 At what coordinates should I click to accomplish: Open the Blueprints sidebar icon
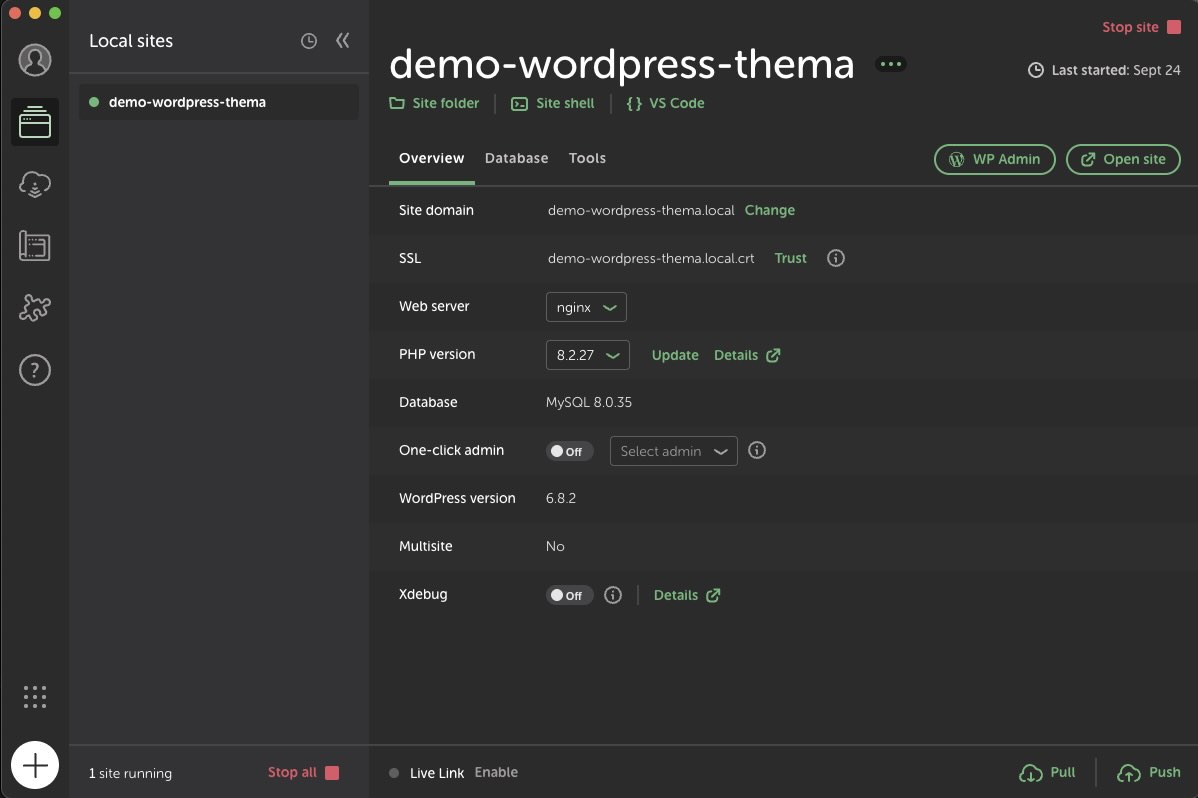pyautogui.click(x=35, y=246)
